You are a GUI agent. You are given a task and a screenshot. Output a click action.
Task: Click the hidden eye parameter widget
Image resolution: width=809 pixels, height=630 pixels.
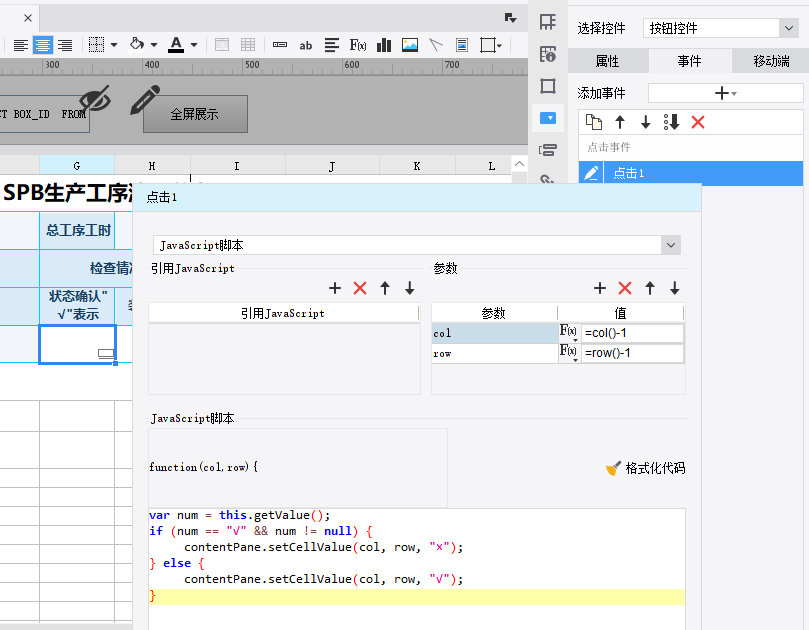point(95,99)
